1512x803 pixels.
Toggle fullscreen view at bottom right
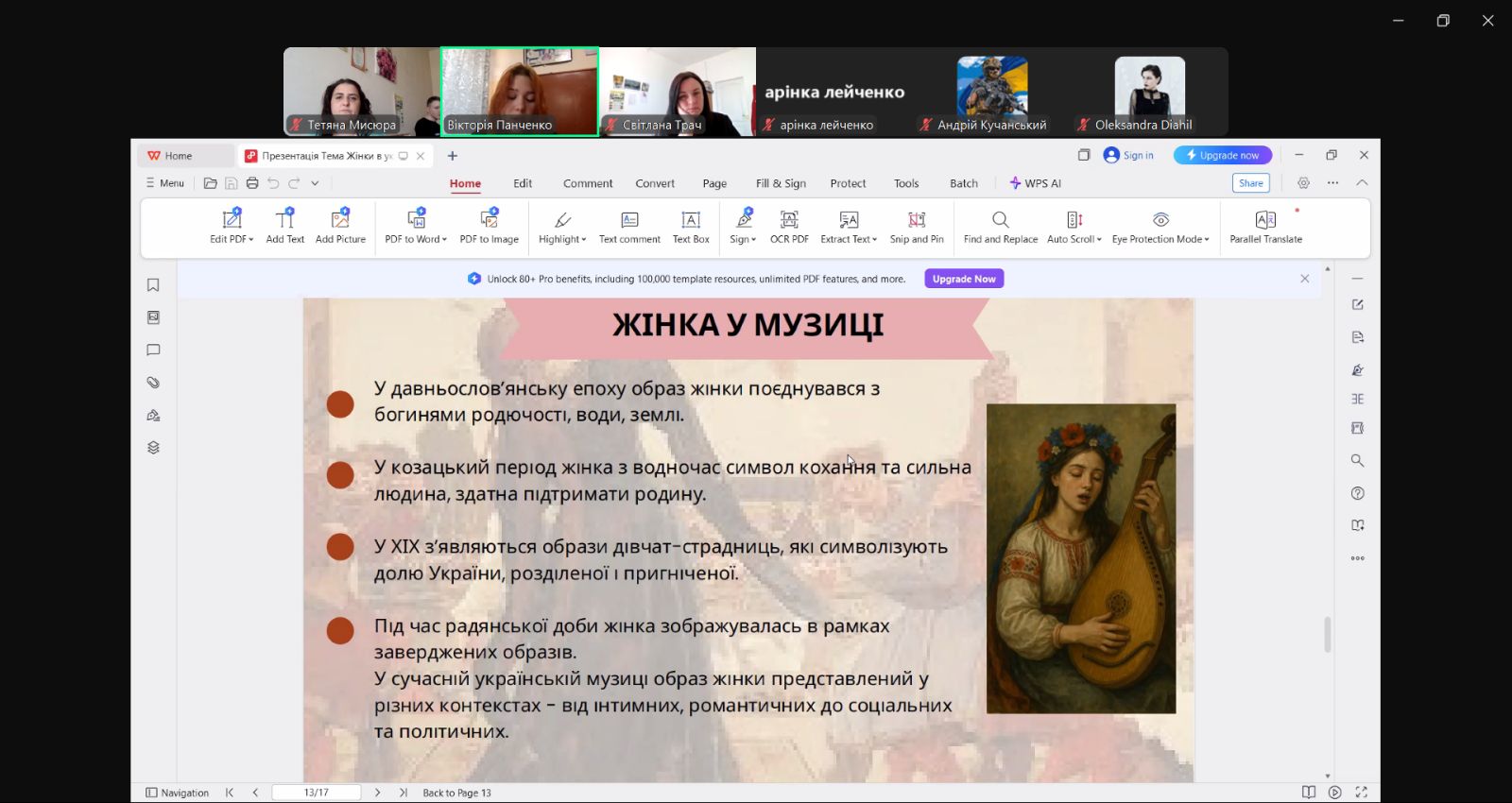(x=1361, y=793)
